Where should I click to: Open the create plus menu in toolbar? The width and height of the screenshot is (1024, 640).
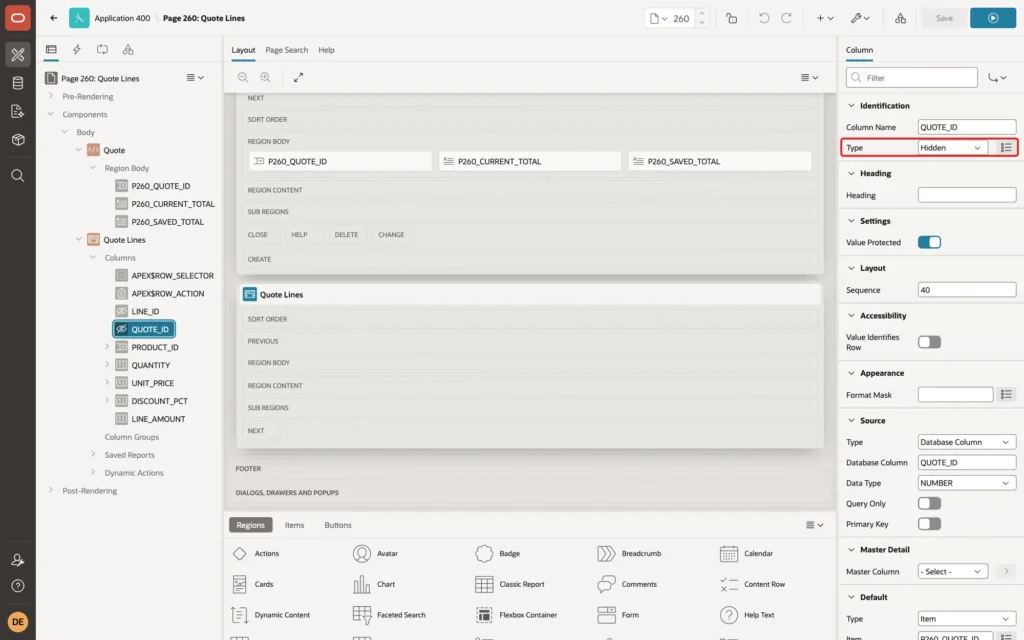coord(824,18)
